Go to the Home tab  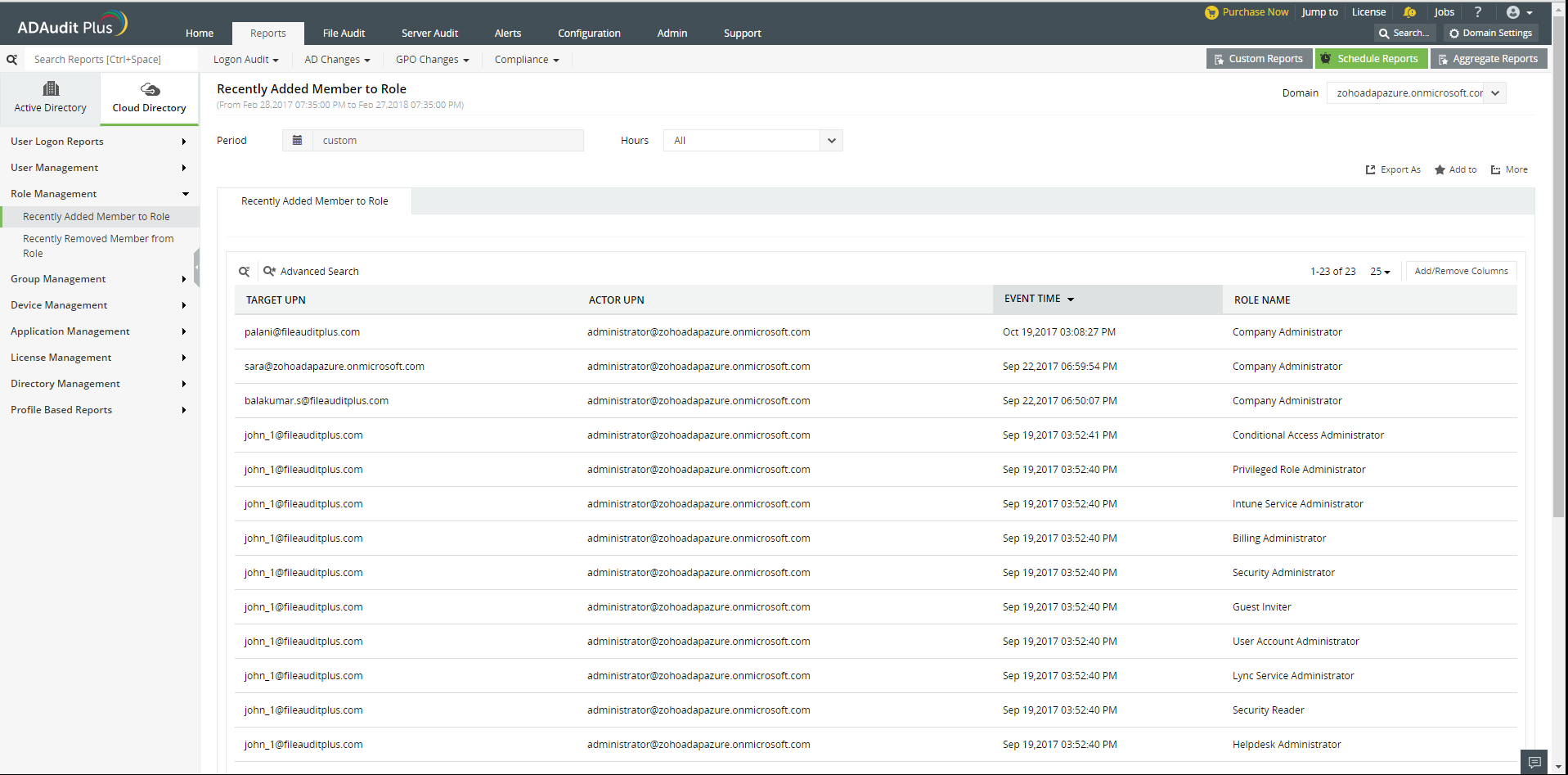pos(200,34)
